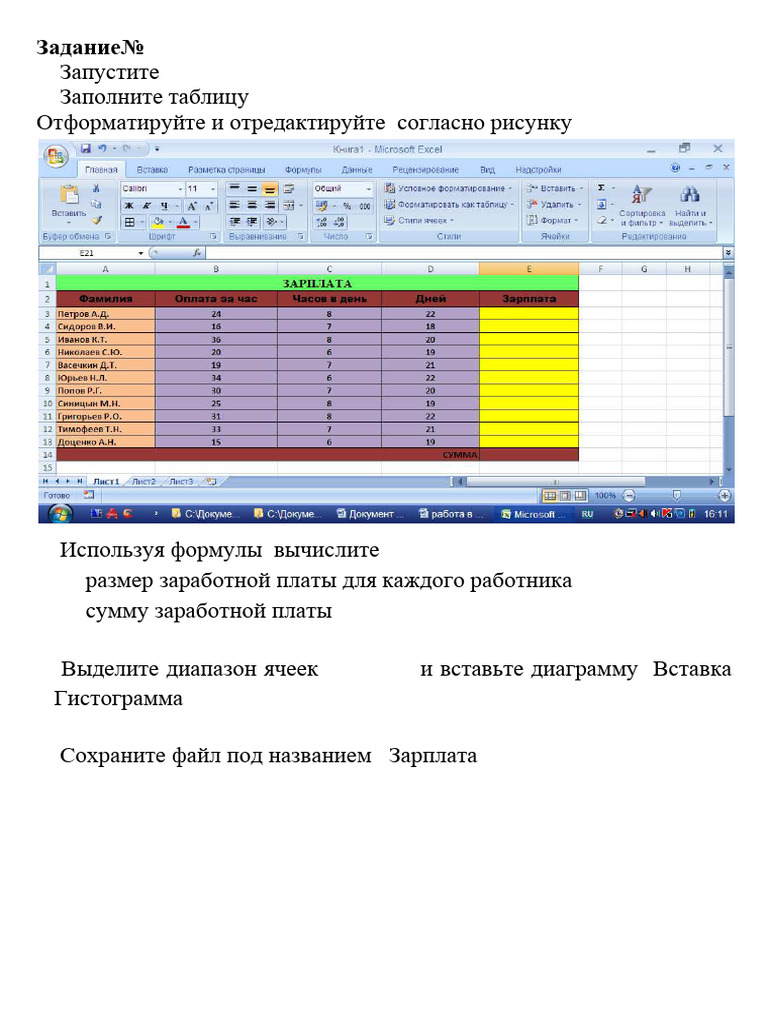The height and width of the screenshot is (1024, 768).
Task: Click Удалить in the Ячейки group
Action: point(553,204)
